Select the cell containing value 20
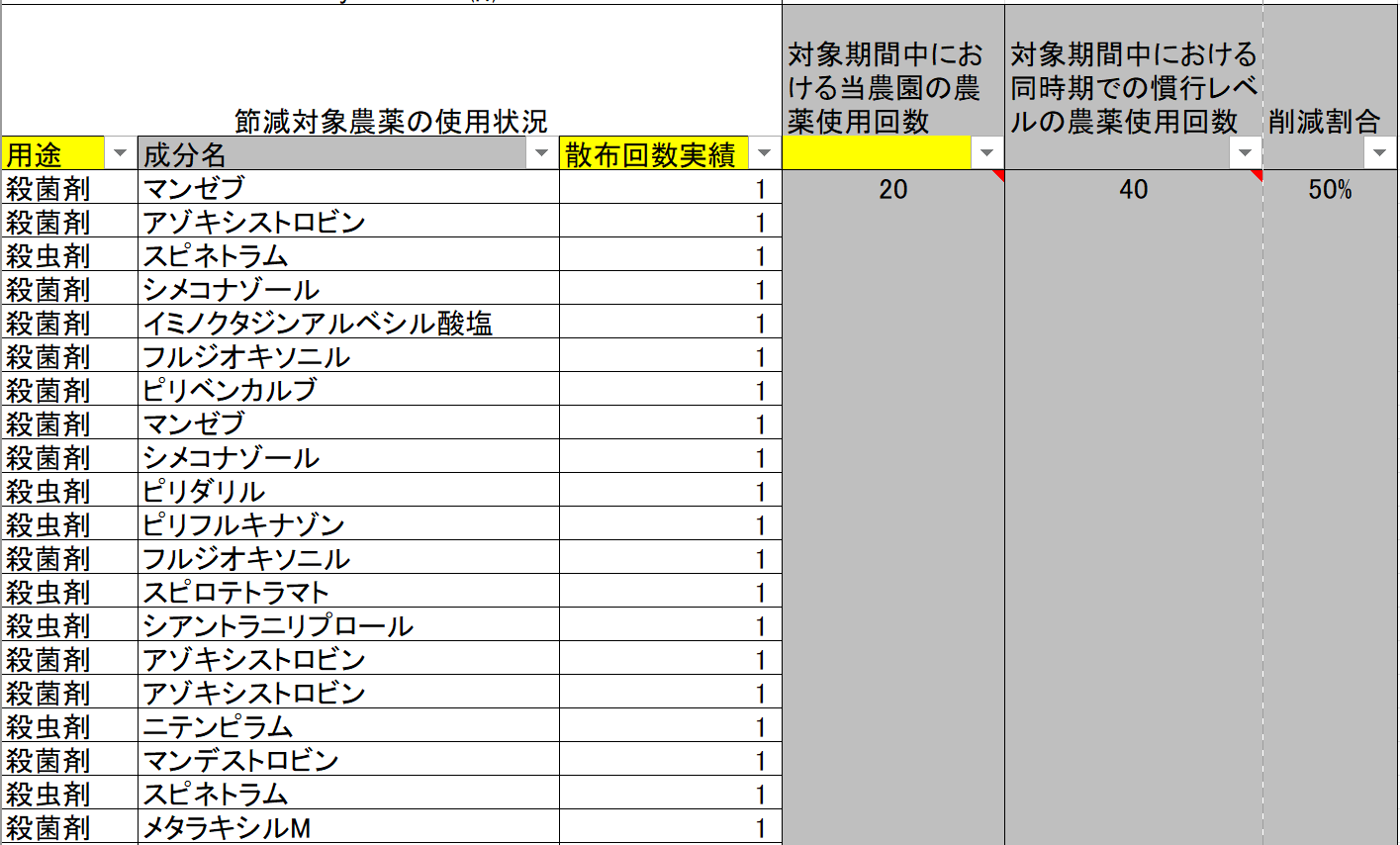The height and width of the screenshot is (845, 1400). click(x=892, y=189)
